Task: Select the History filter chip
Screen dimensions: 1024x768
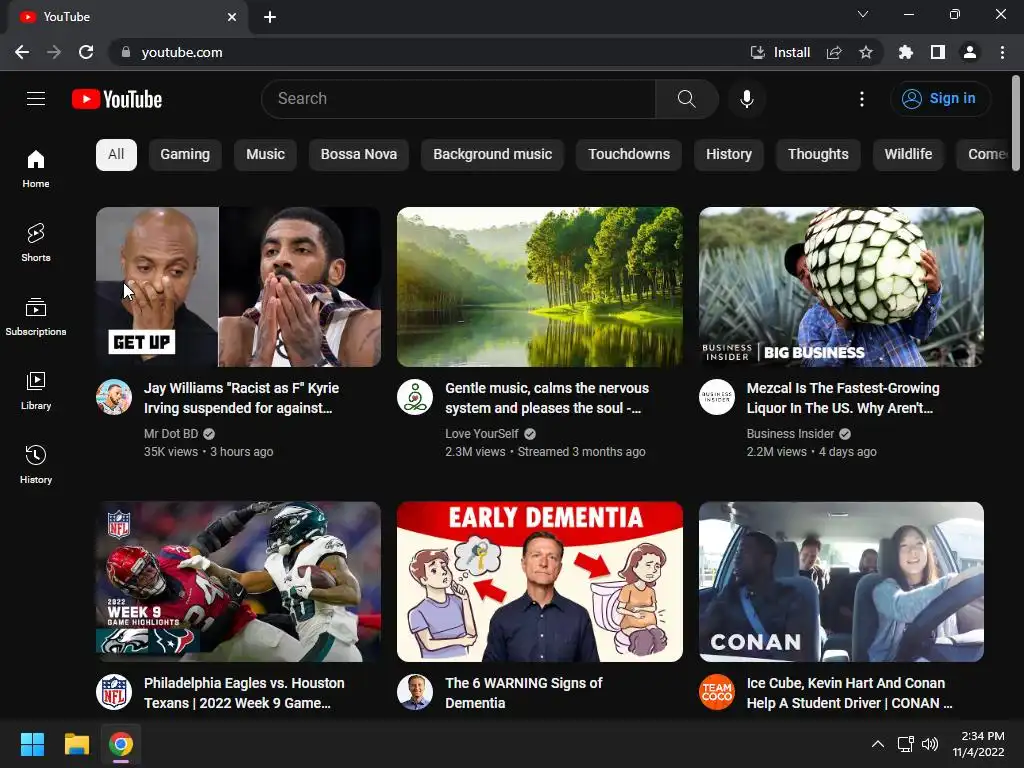Action: (x=729, y=154)
